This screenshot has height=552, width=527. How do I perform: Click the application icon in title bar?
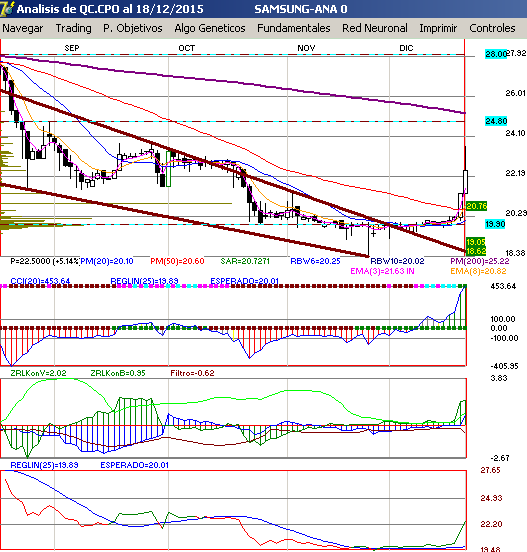click(7, 8)
